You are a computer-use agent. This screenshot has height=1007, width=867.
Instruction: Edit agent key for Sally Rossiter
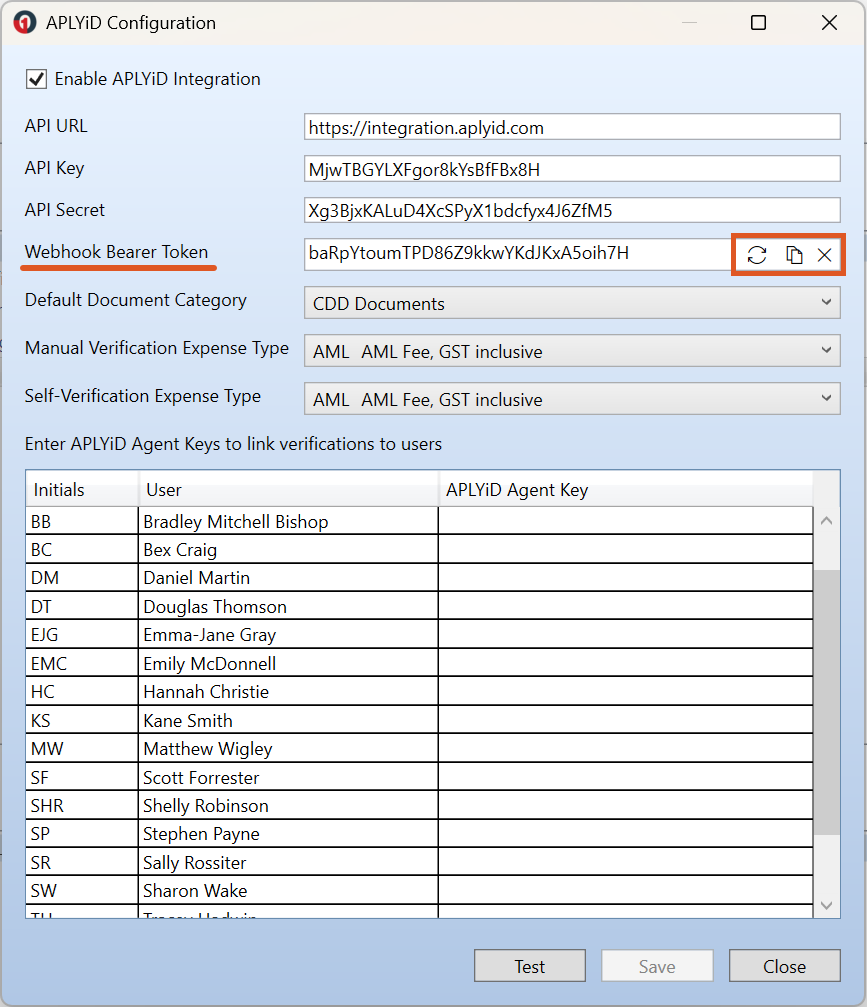click(x=626, y=862)
